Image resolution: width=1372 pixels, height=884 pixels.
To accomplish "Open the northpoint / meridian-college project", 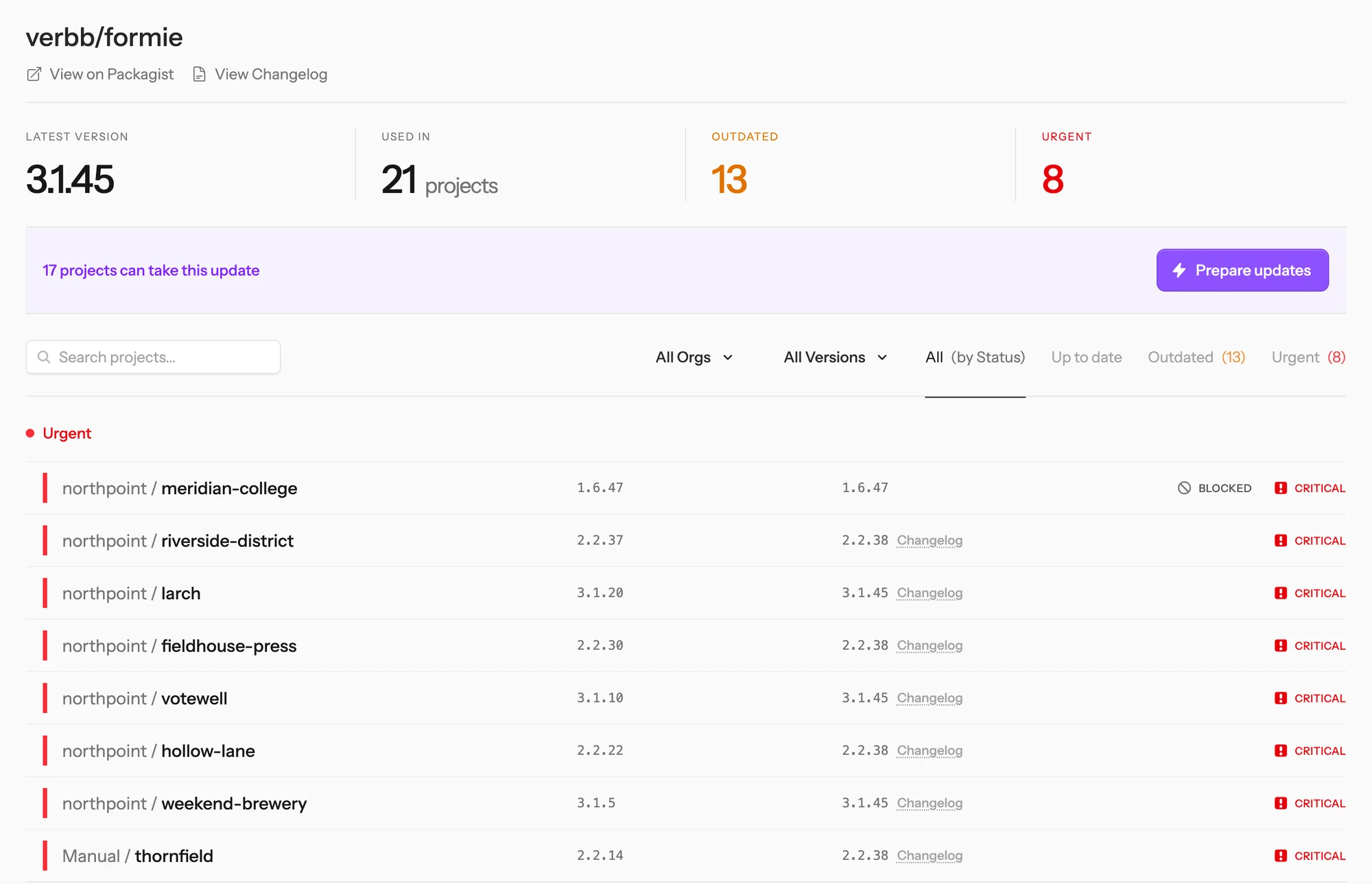I will (x=180, y=489).
